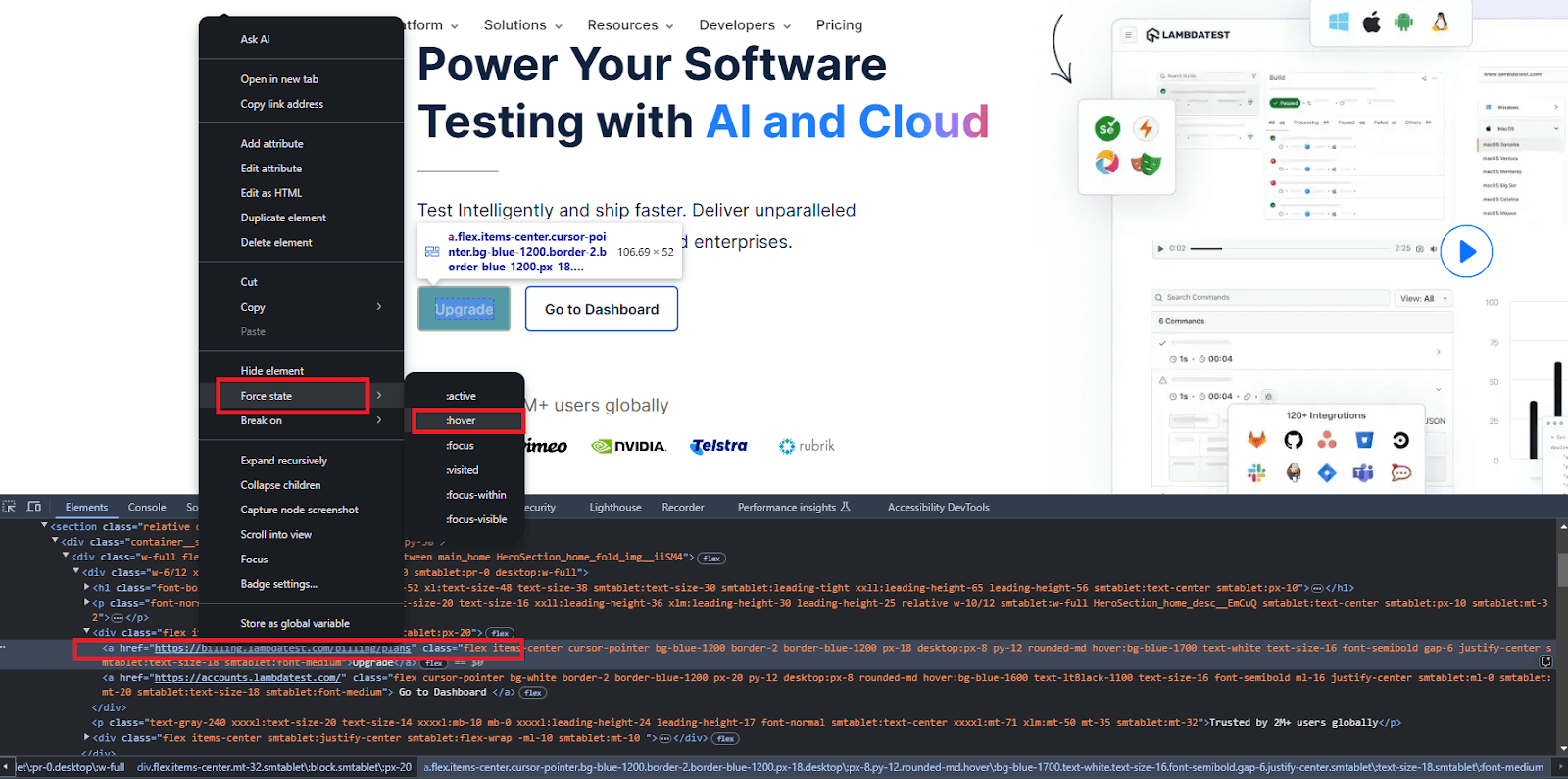Toggle the device toolbar icon
Viewport: 1568px width, 779px height.
pyautogui.click(x=33, y=507)
